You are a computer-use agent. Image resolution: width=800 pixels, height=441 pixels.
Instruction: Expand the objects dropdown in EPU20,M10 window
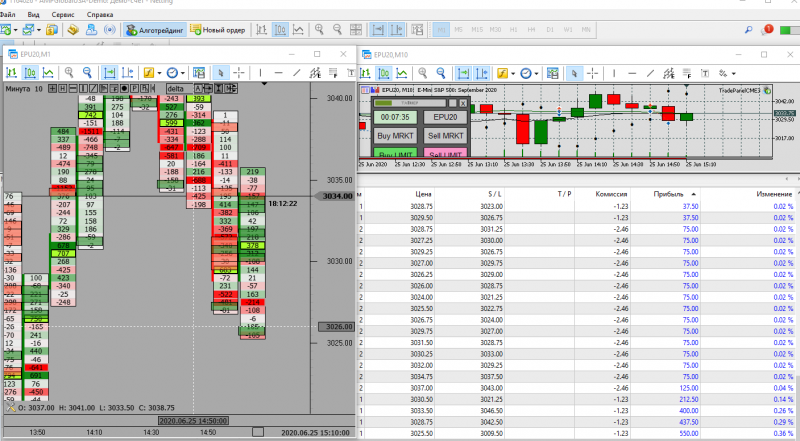pos(734,74)
